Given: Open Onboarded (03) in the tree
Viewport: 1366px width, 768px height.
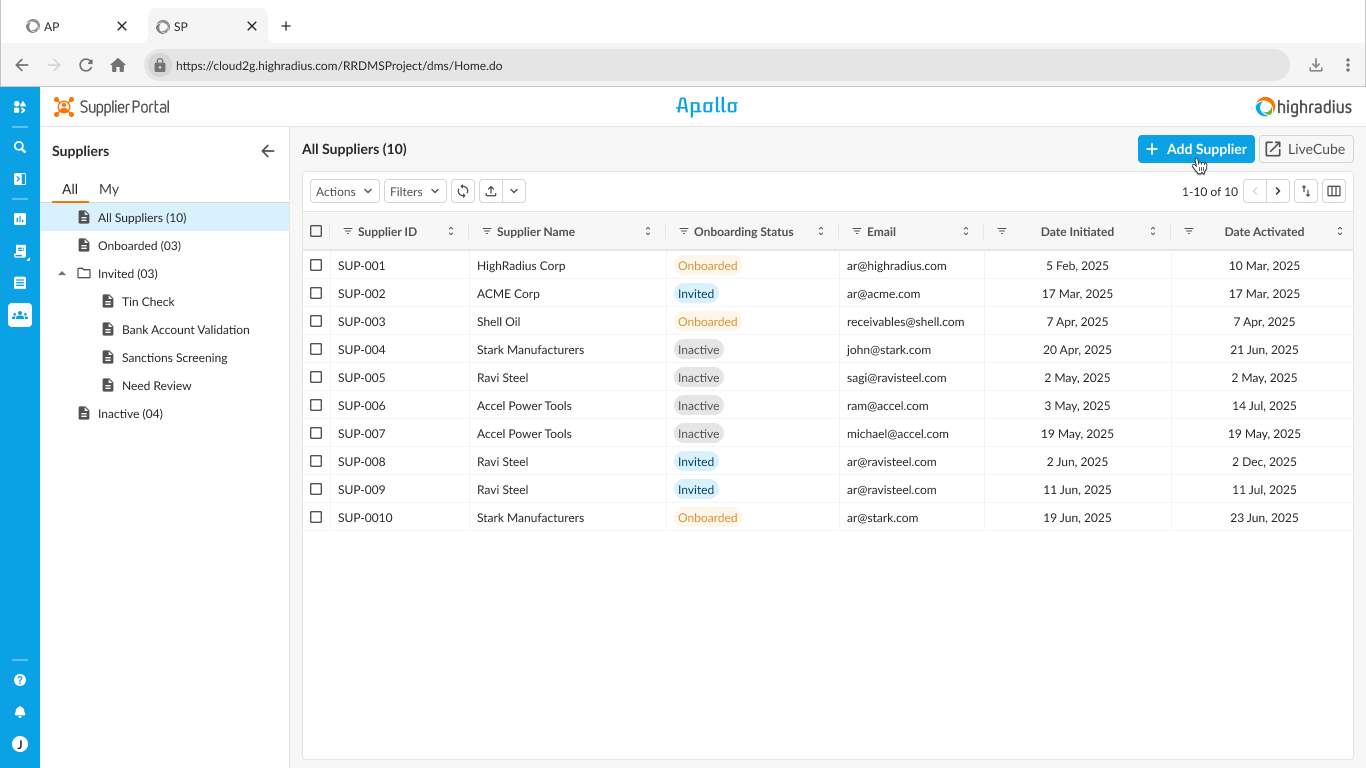Looking at the screenshot, I should (139, 245).
